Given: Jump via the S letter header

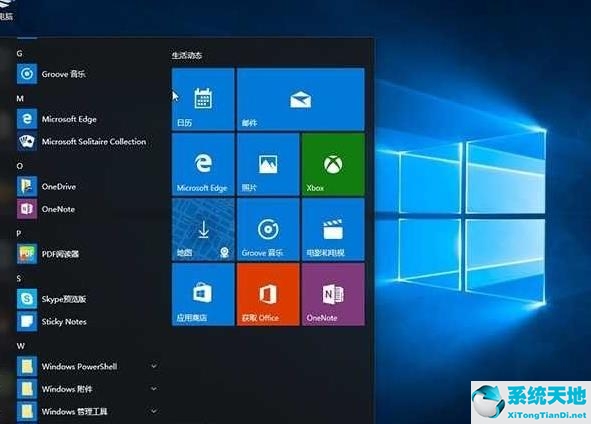Looking at the screenshot, I should tap(19, 279).
